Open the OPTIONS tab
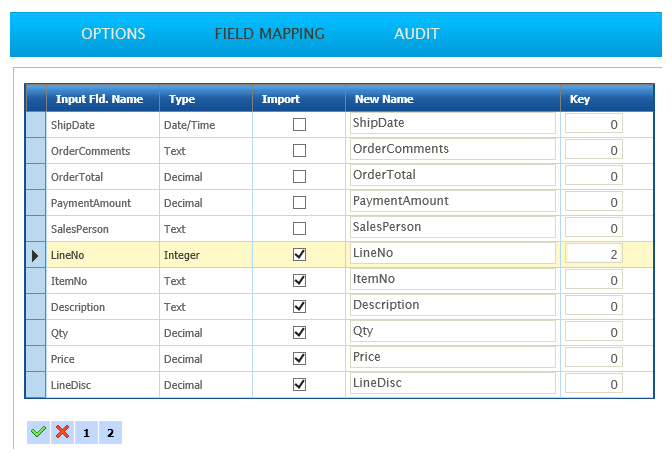Viewport: 672px width, 459px height. [113, 34]
